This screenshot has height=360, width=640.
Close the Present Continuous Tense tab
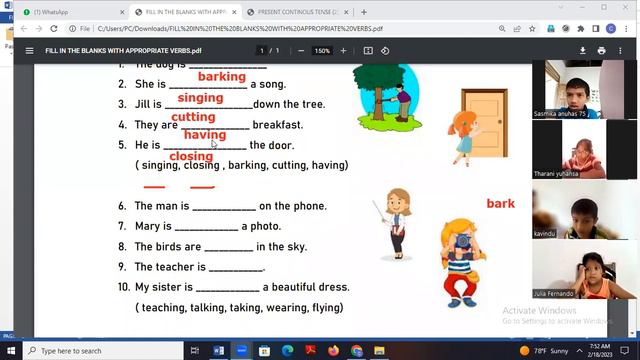tap(346, 12)
